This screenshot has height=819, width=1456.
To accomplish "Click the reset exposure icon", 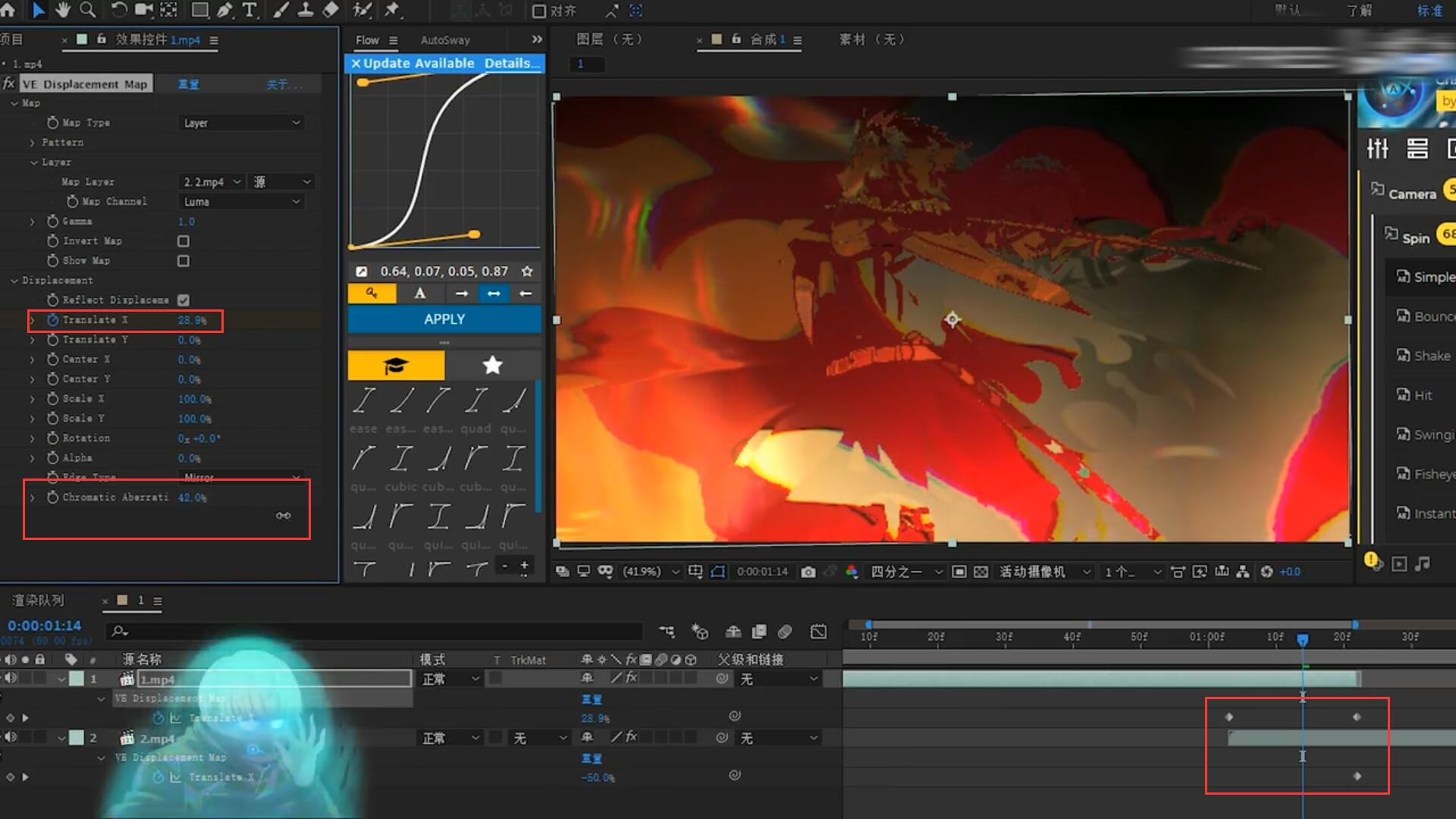I will pyautogui.click(x=1266, y=572).
